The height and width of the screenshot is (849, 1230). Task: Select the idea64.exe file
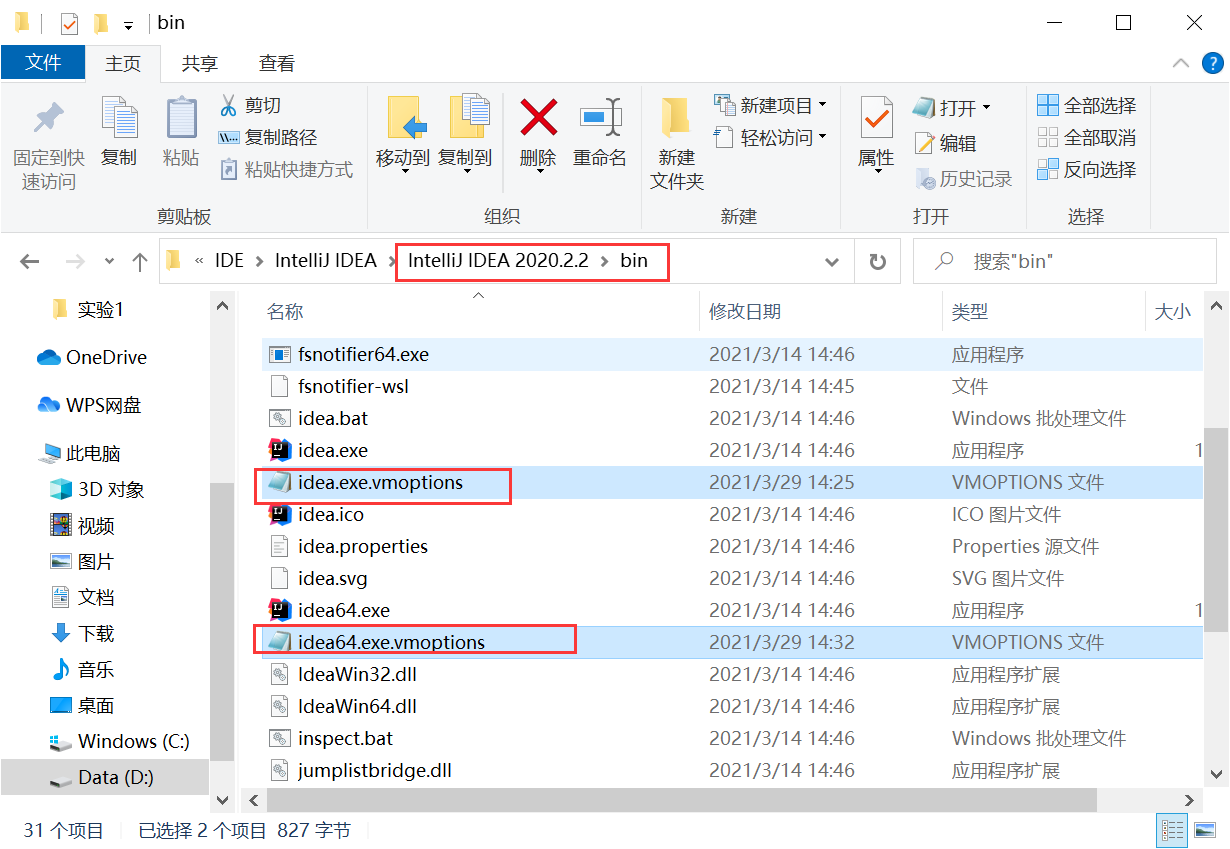[733, 610]
